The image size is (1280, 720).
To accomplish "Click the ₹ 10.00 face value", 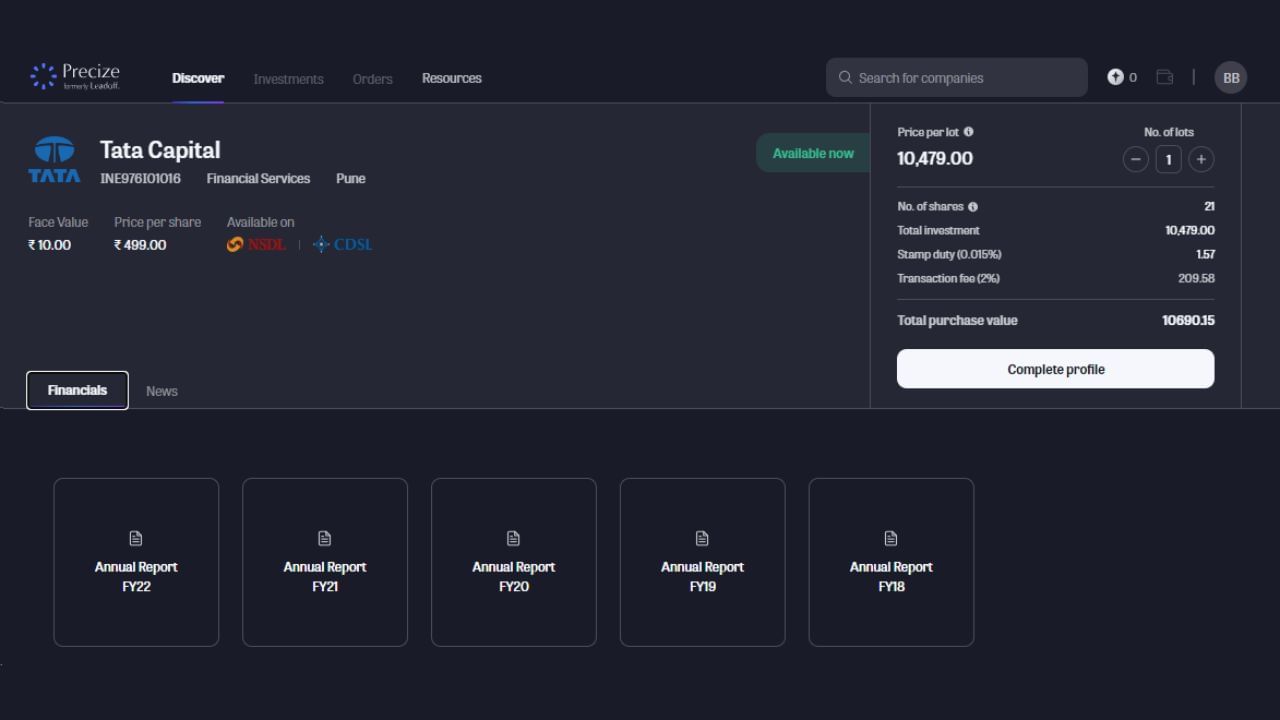I will click(50, 245).
